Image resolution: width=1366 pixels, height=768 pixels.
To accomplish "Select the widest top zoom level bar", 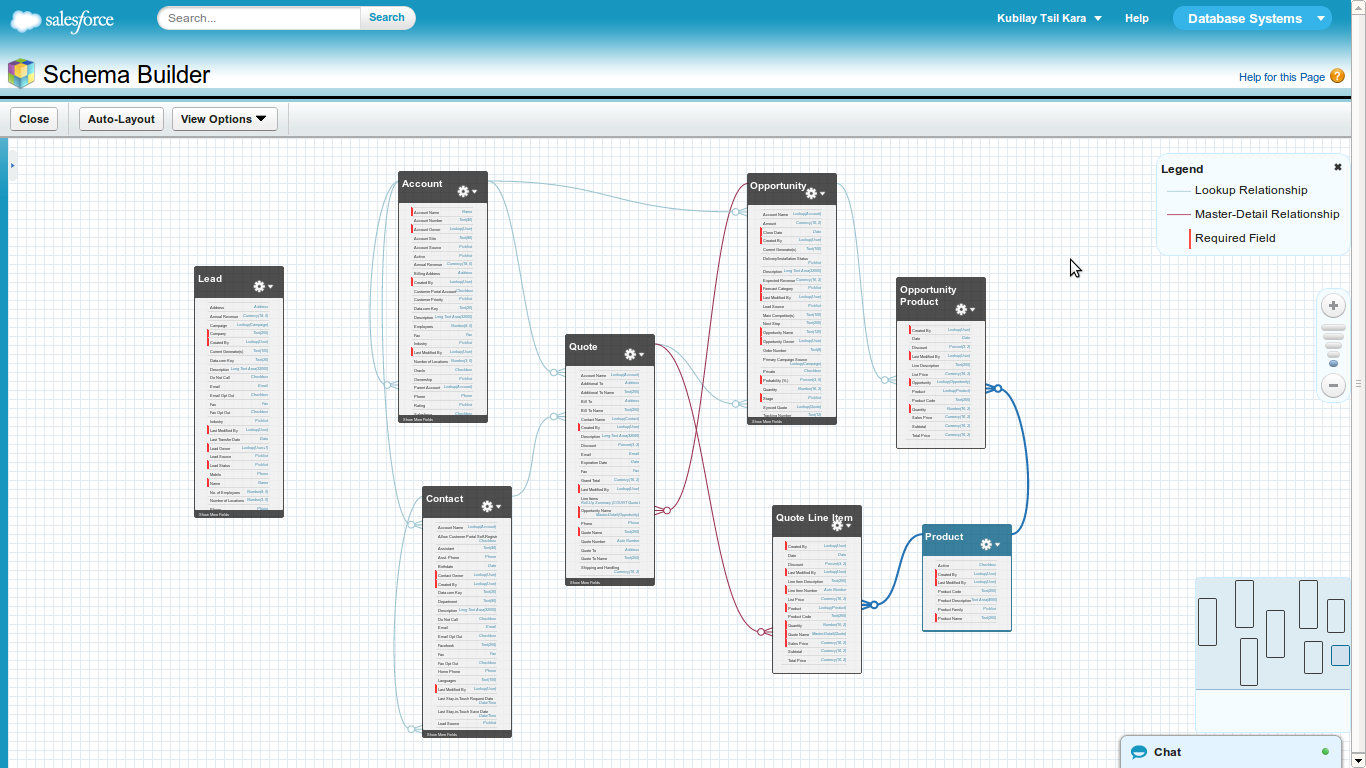I will [1333, 328].
